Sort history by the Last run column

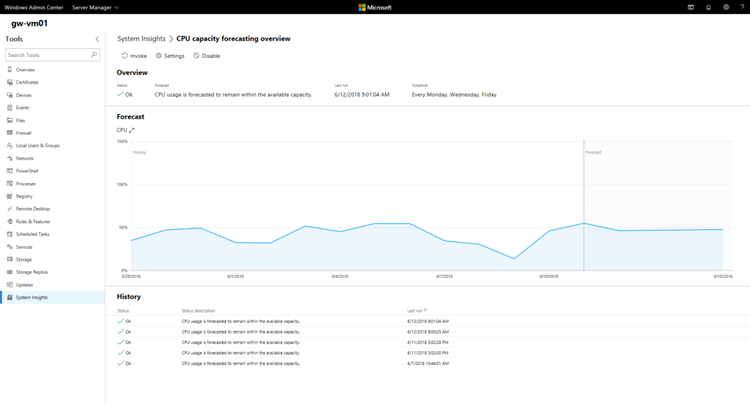(x=419, y=310)
